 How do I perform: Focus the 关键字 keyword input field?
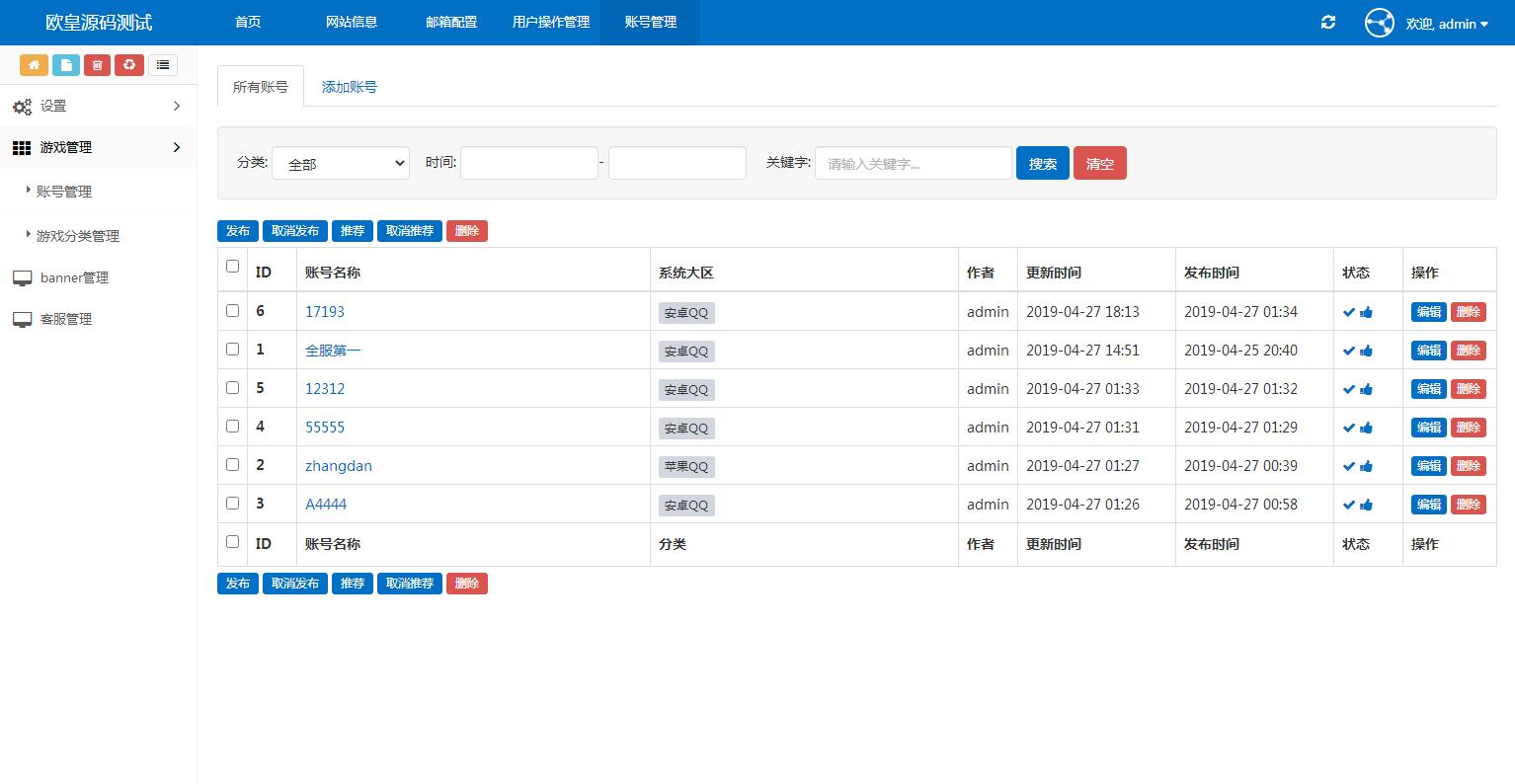coord(913,164)
